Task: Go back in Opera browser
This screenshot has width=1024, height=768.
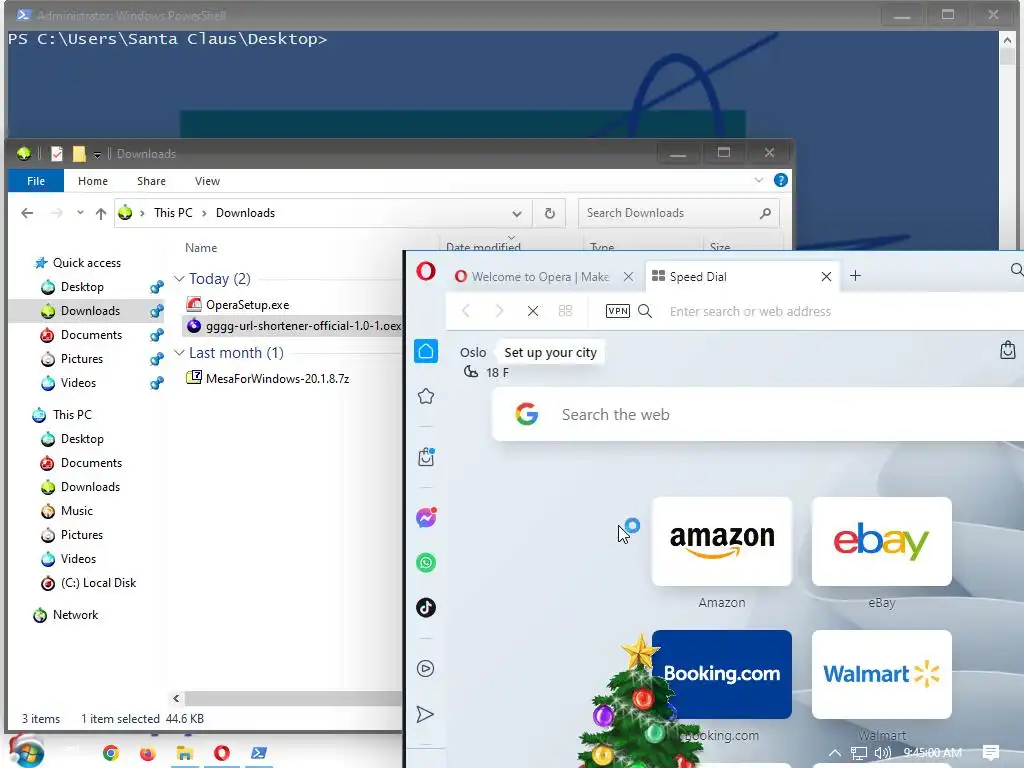Action: click(x=466, y=311)
